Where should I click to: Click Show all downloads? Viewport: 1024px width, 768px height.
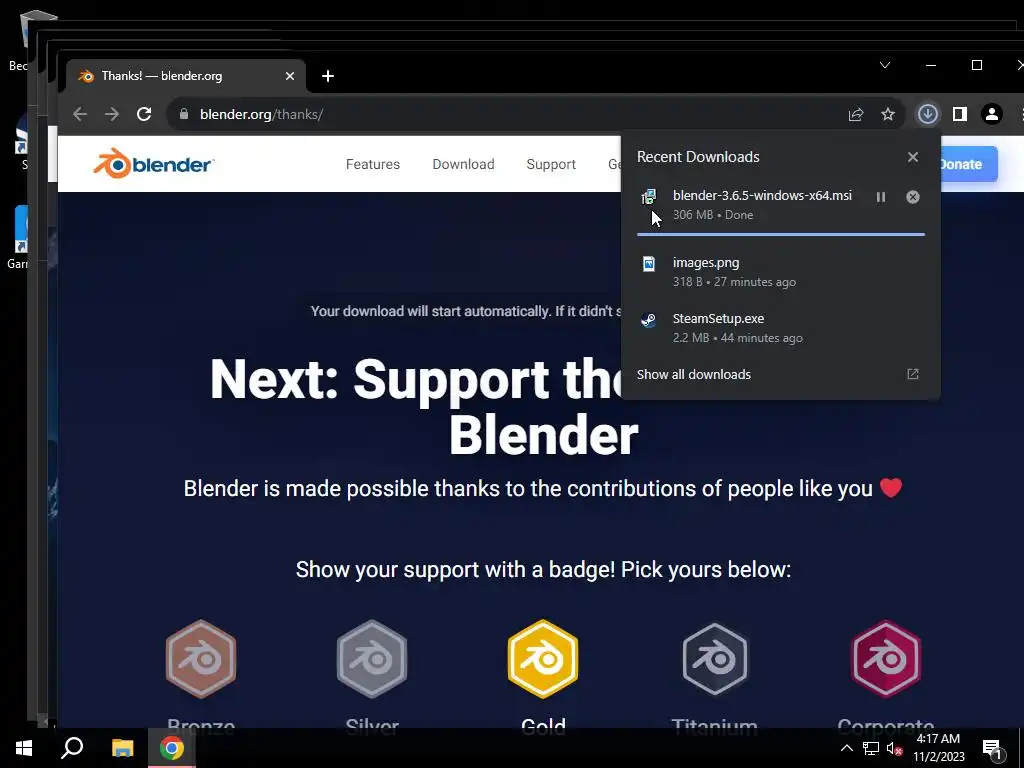click(694, 374)
